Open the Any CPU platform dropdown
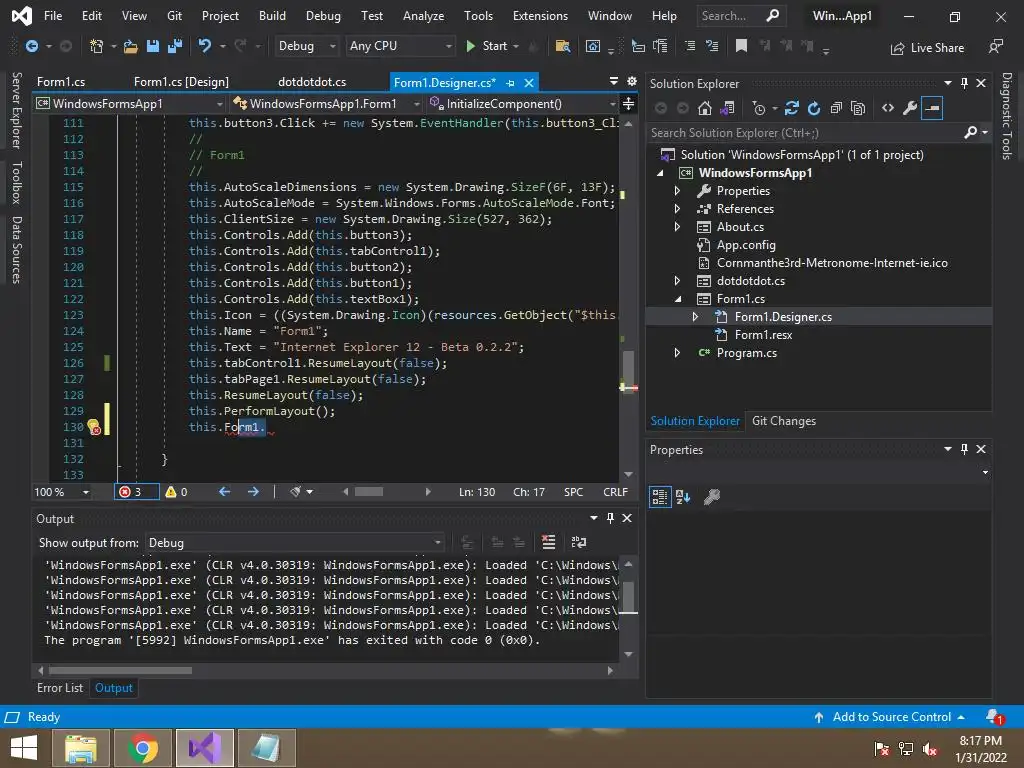 click(399, 46)
